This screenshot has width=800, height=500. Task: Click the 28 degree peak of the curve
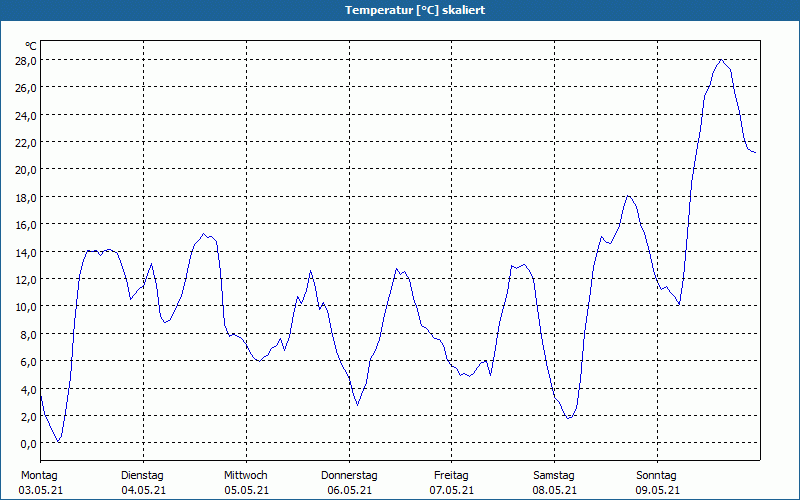click(720, 60)
